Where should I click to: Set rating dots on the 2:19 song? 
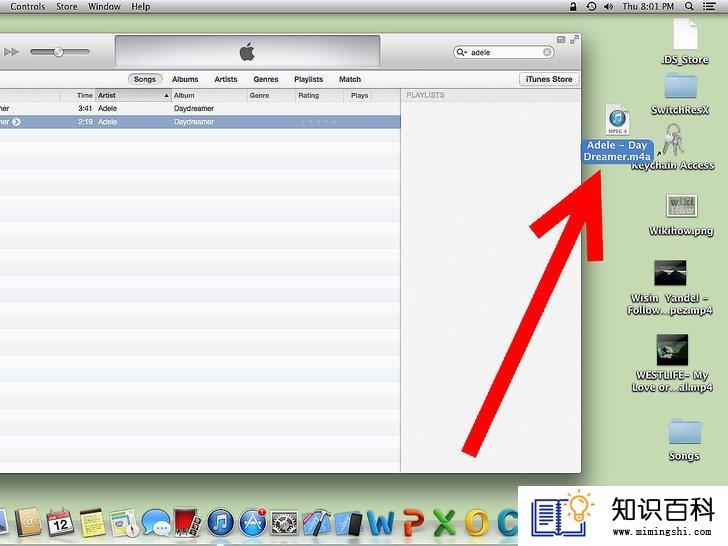coord(318,122)
